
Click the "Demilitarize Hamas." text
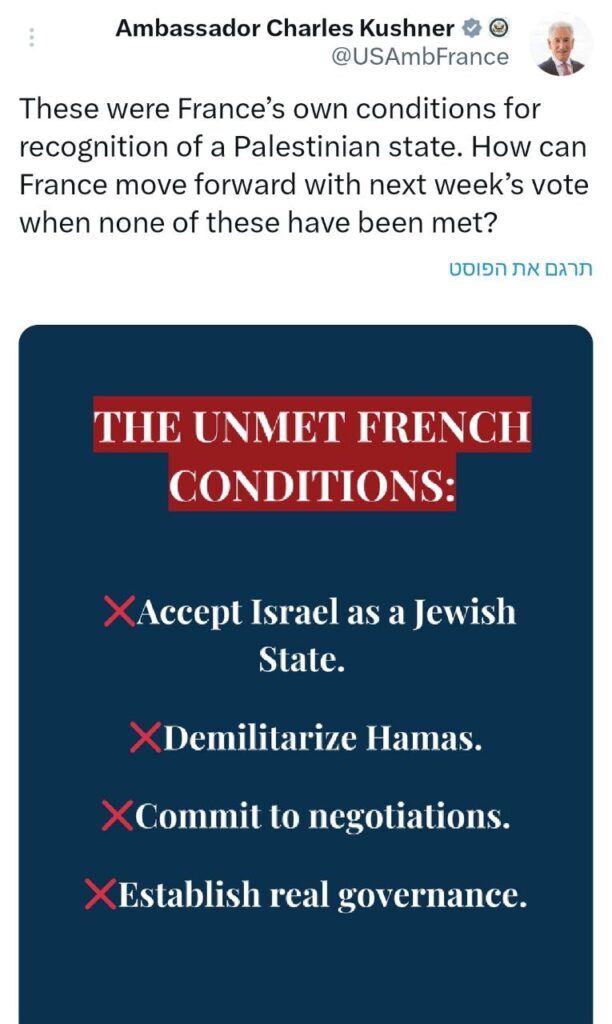coord(323,738)
